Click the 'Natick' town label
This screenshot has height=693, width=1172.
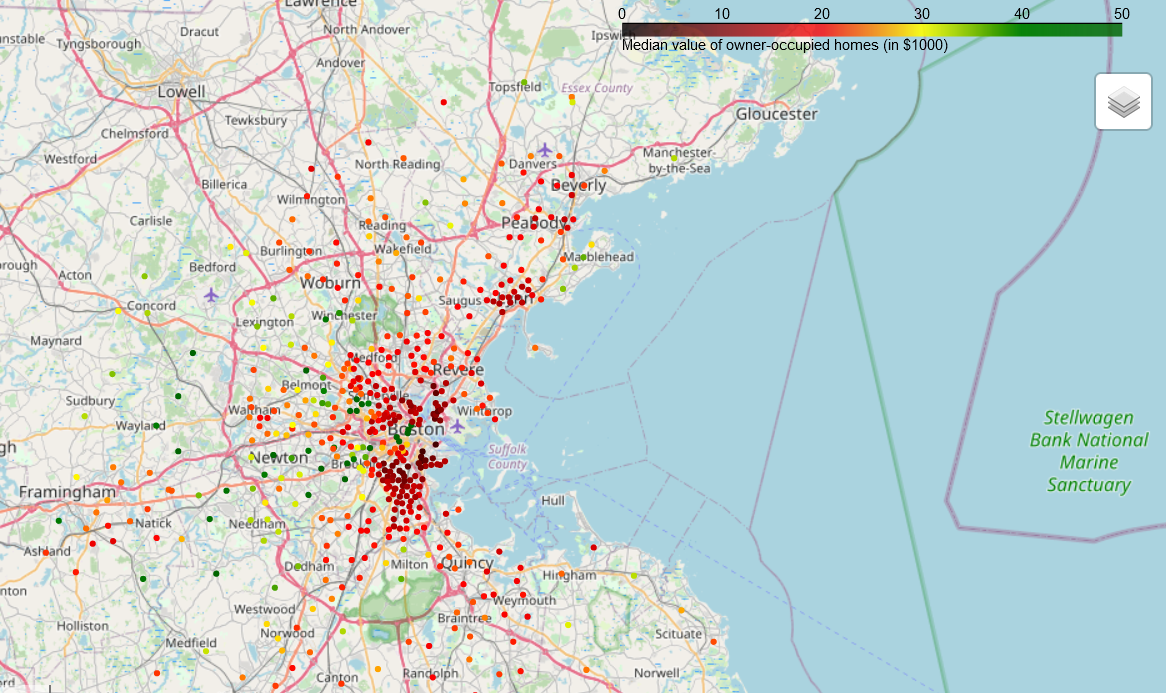tap(153, 523)
